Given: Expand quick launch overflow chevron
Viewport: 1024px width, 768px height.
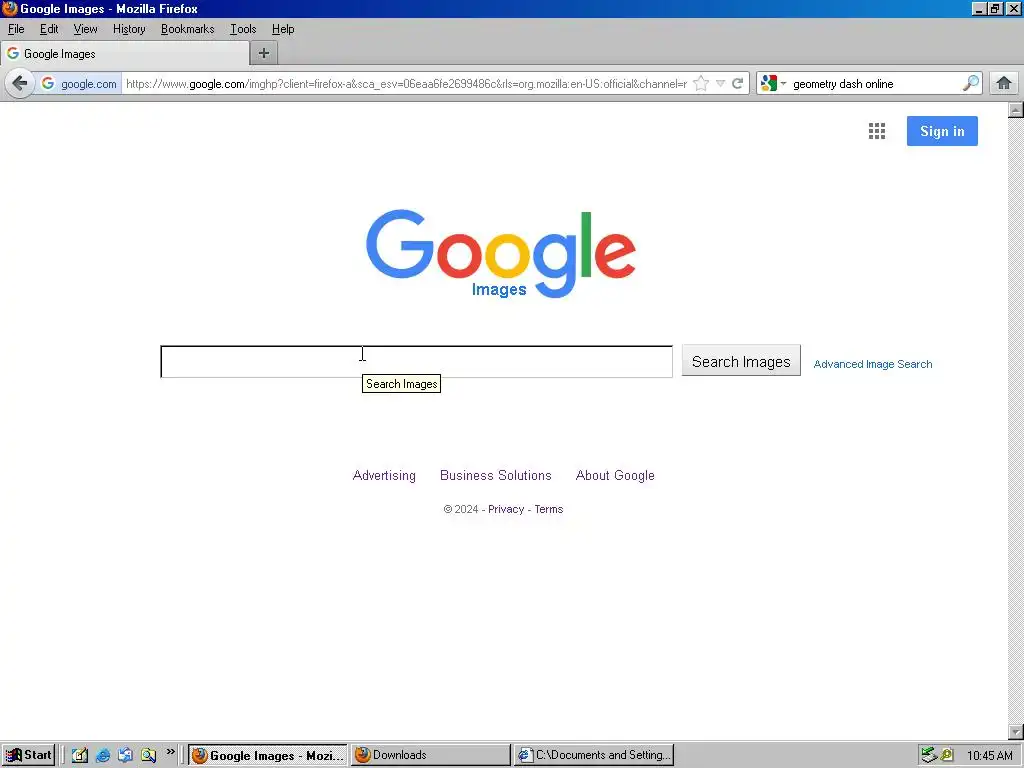Looking at the screenshot, I should pyautogui.click(x=170, y=752).
